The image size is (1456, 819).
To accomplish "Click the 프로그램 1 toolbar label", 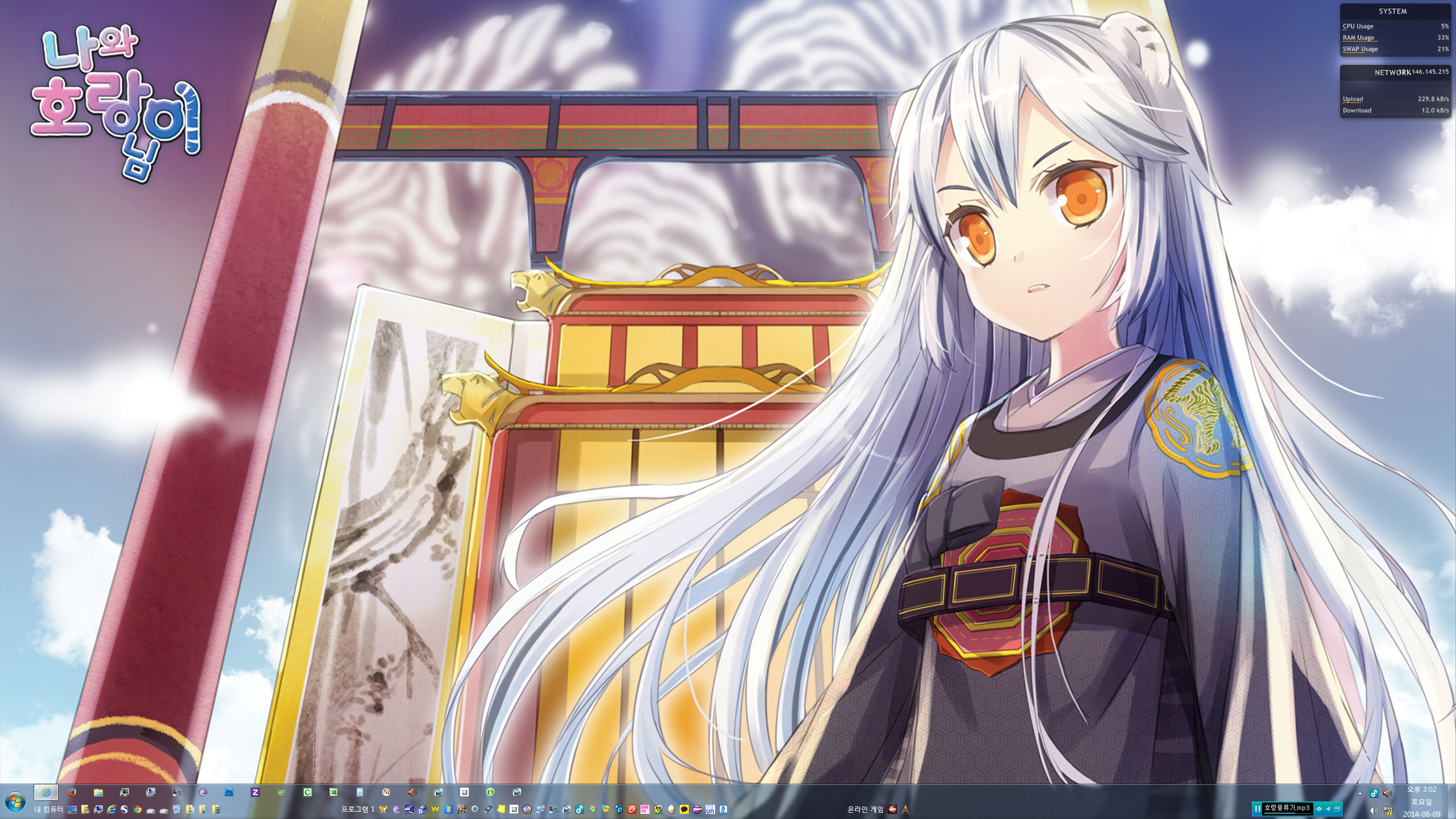I will tap(358, 809).
